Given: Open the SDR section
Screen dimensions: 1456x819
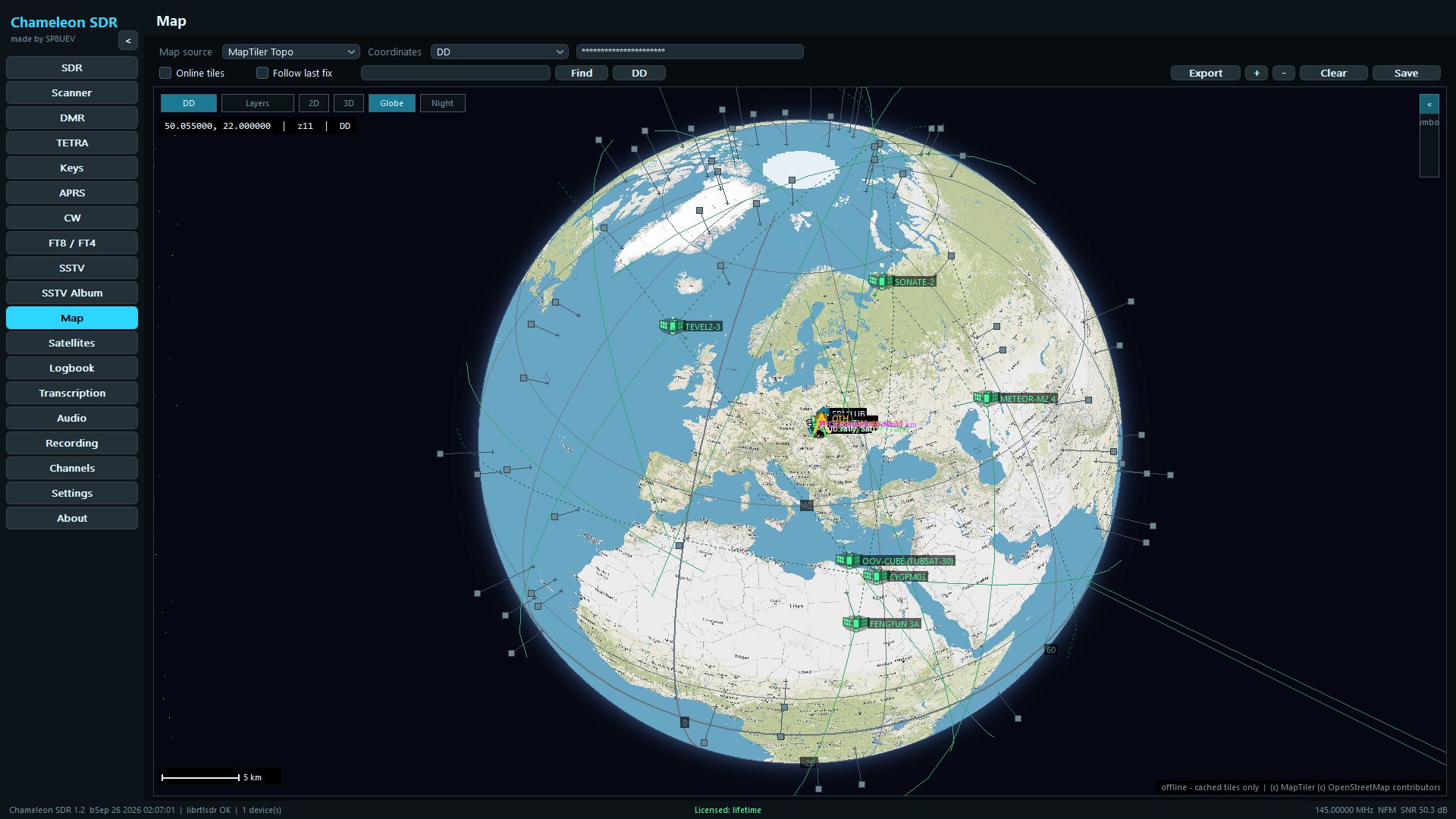Looking at the screenshot, I should coord(72,67).
